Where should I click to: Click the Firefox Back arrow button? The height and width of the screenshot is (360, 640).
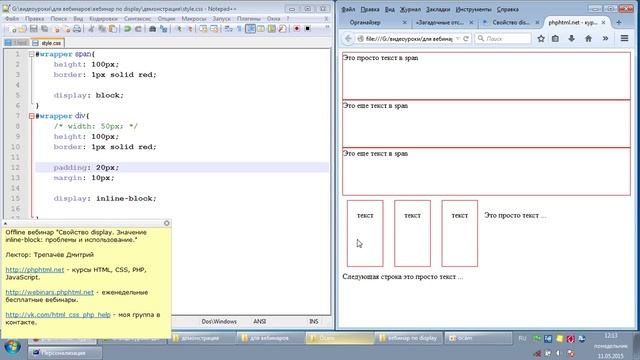(x=348, y=38)
